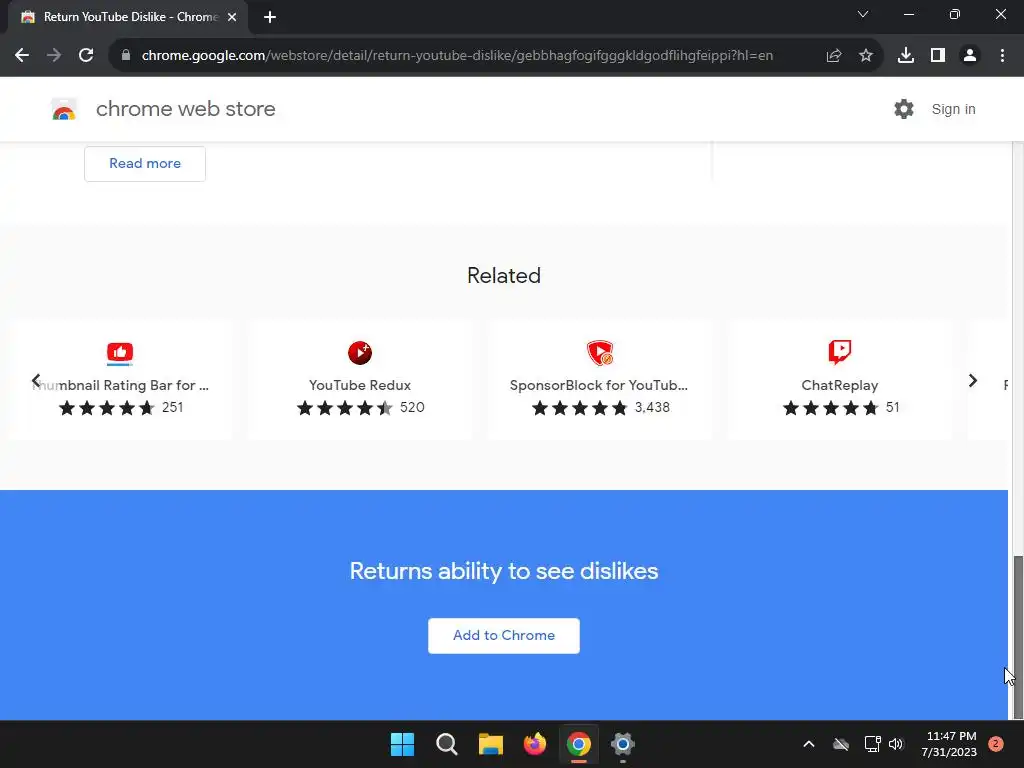Viewport: 1024px width, 768px height.
Task: Click Chrome icon in the taskbar
Action: pos(579,744)
